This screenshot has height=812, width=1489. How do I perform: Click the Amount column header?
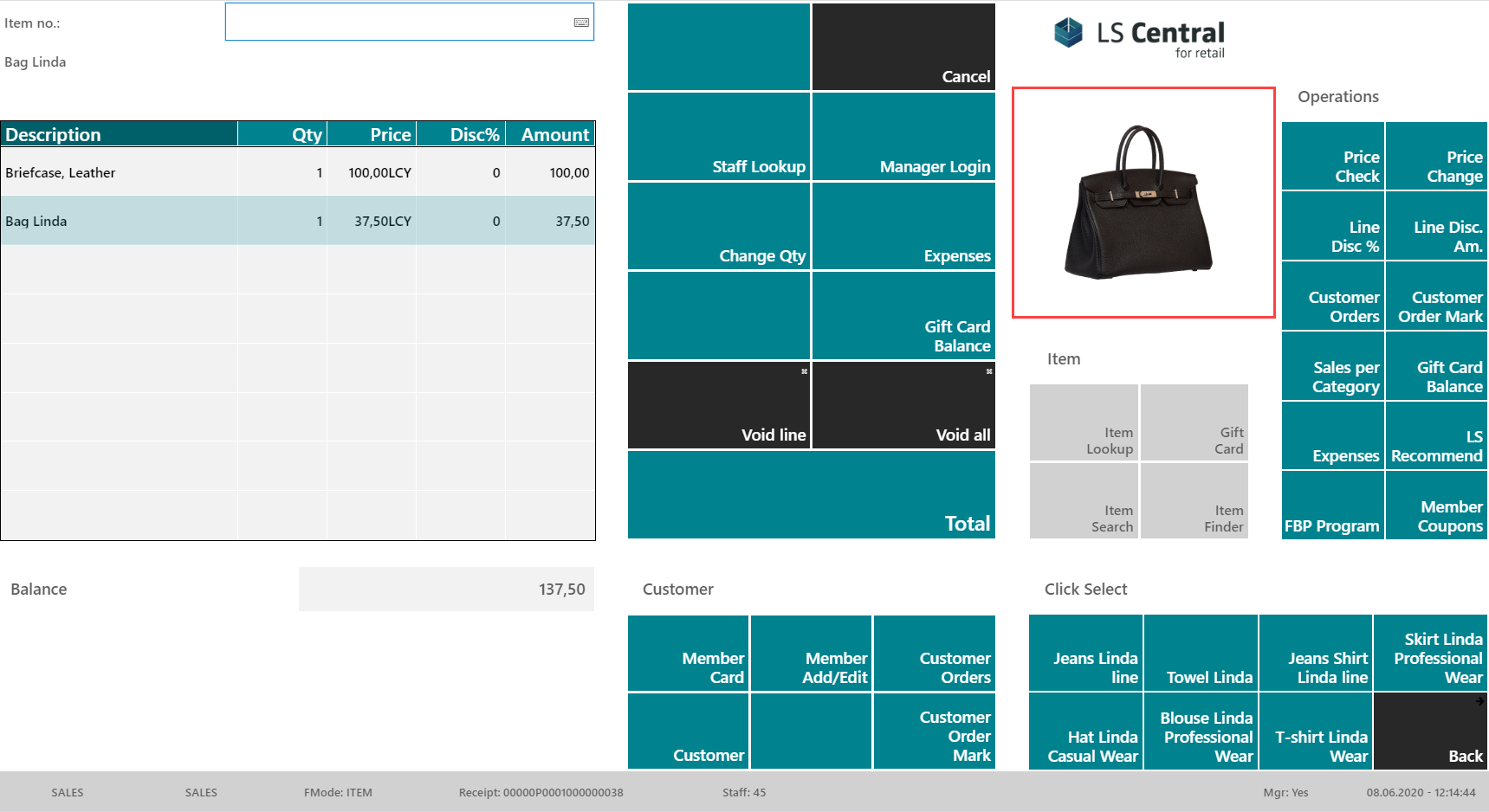tap(550, 134)
